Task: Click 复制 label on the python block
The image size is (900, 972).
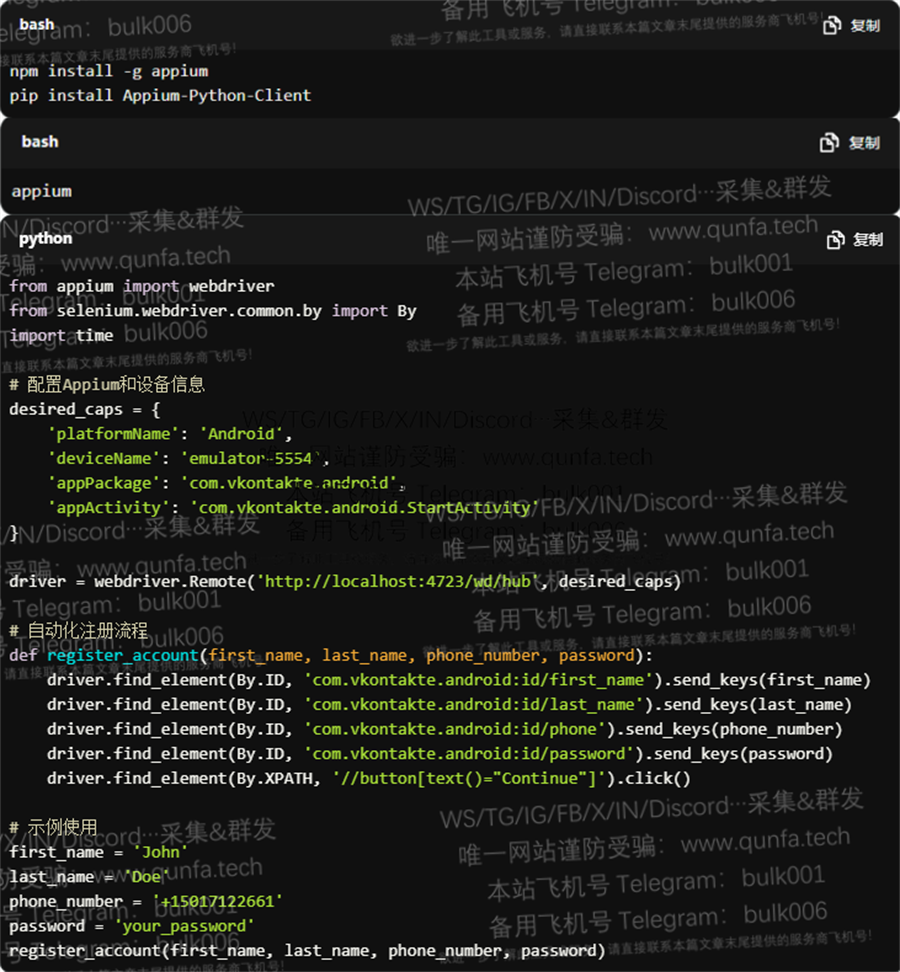Action: click(868, 239)
